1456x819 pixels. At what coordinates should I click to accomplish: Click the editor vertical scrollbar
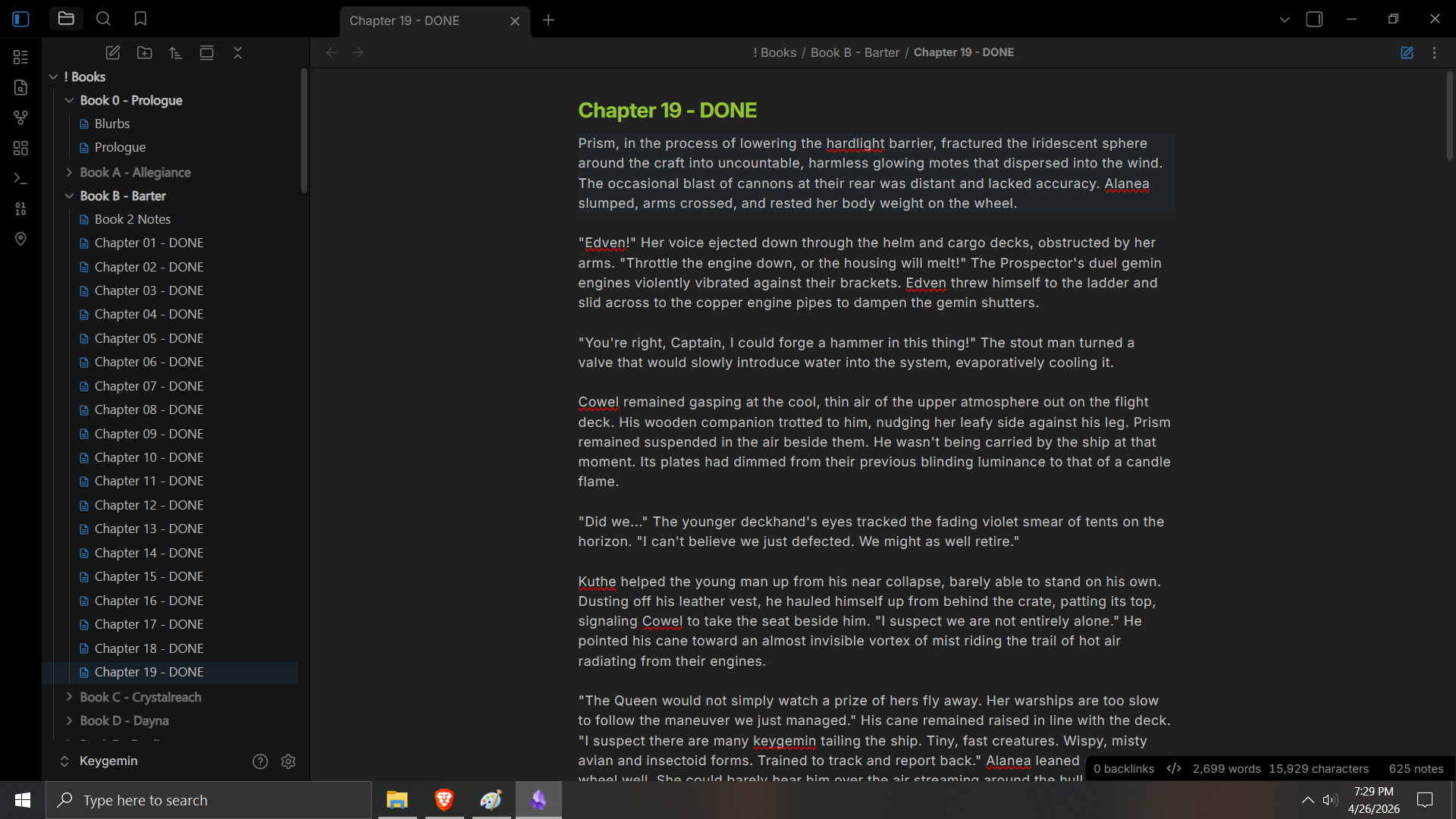(x=1449, y=115)
